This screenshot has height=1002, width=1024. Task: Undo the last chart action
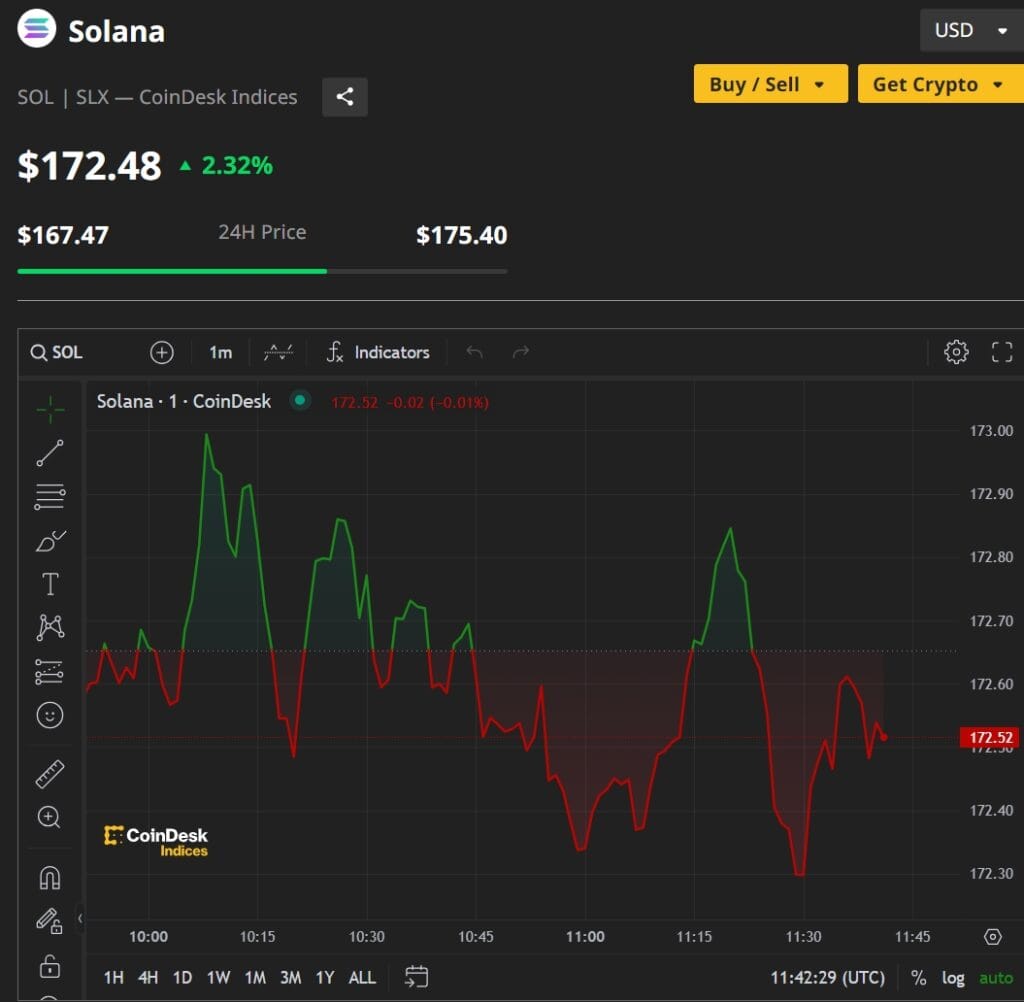point(475,352)
